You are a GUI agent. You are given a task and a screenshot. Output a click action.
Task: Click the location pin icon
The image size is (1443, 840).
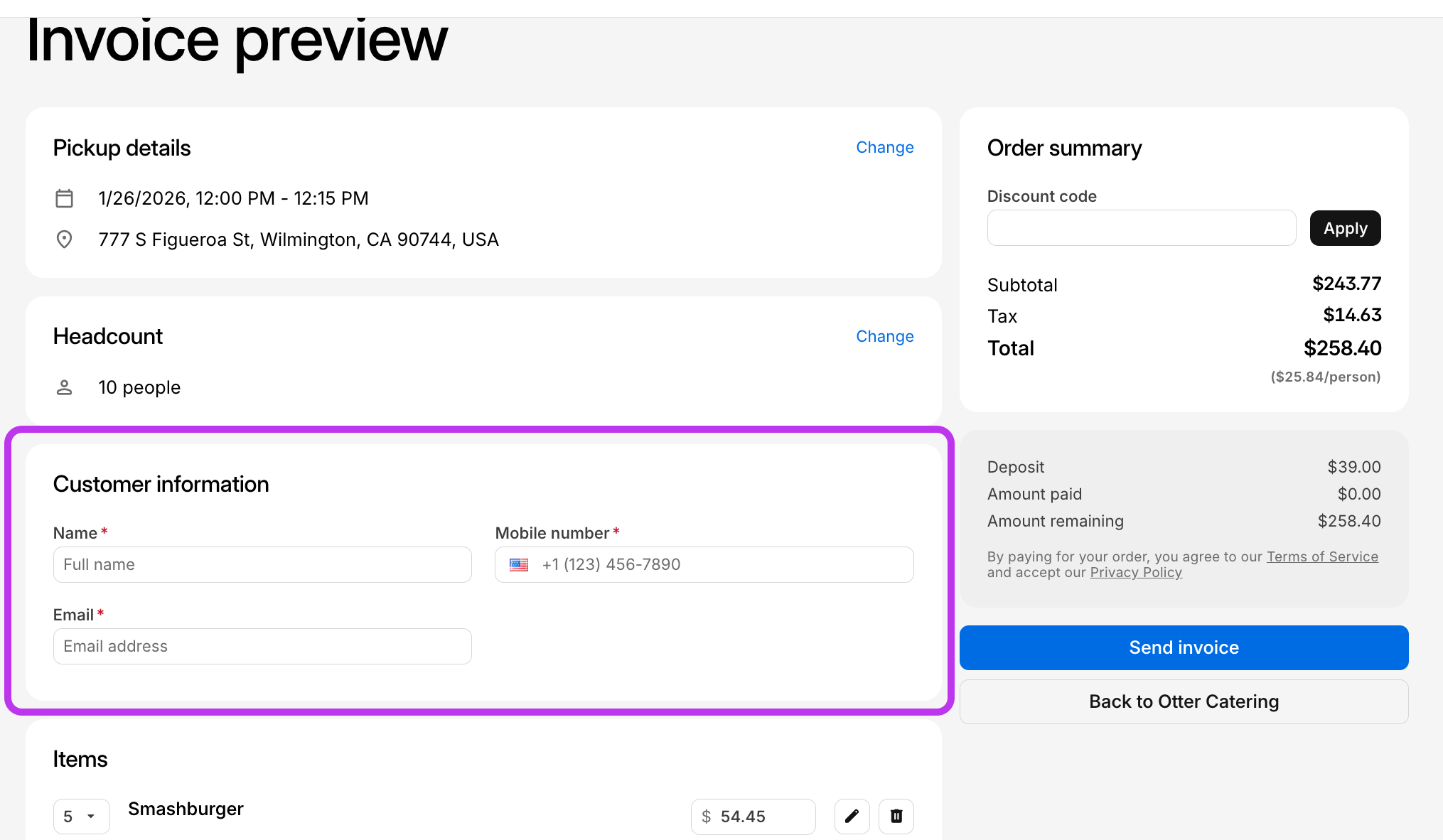pos(64,239)
